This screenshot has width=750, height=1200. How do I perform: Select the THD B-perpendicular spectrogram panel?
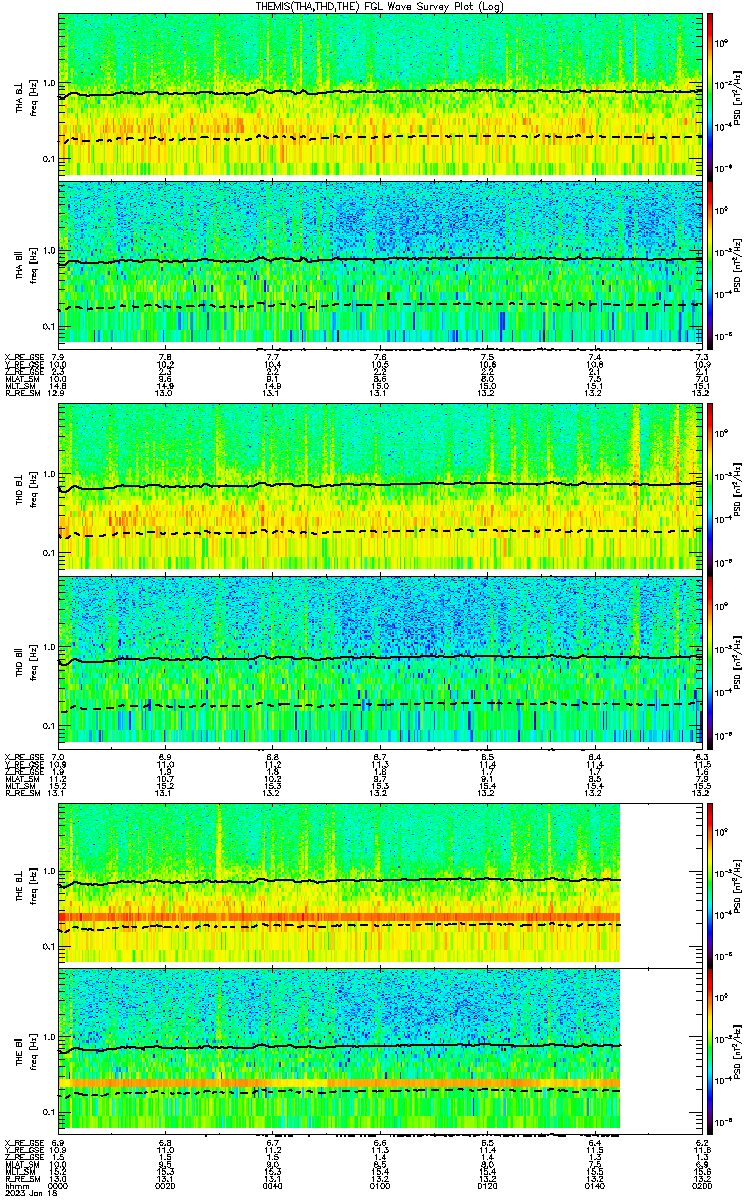tap(378, 487)
